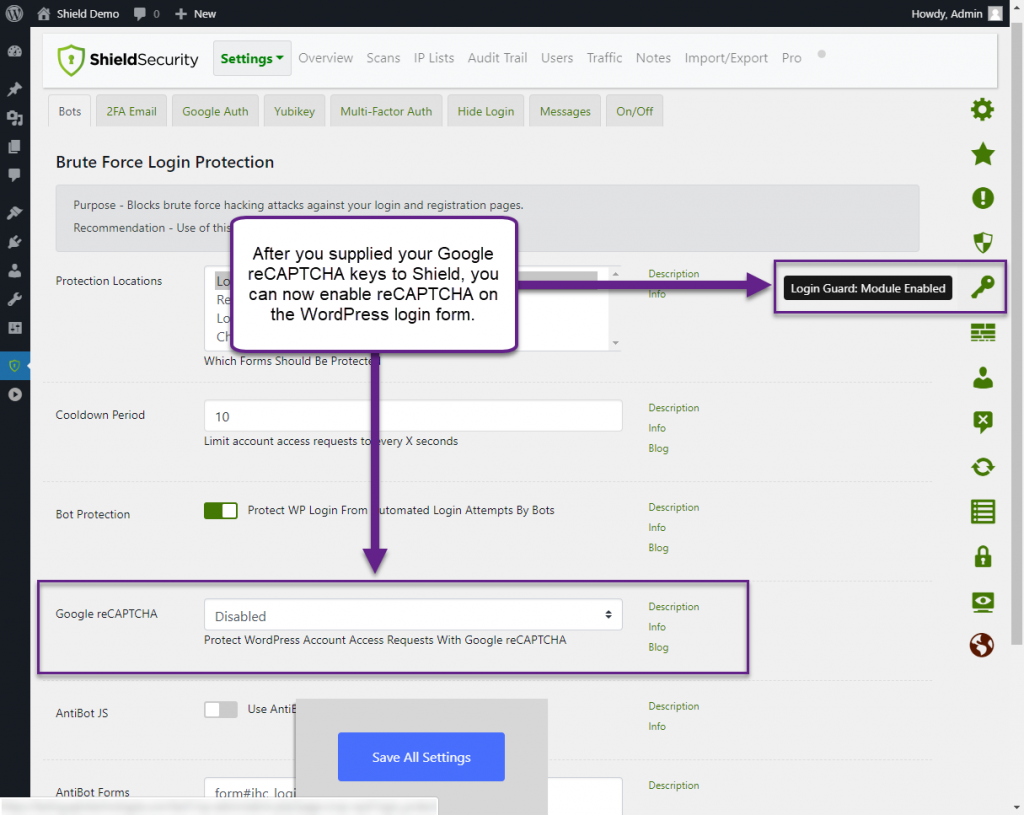Screen dimensions: 1024x815
Task: Open Plugins via the plug icon
Action: click(14, 242)
